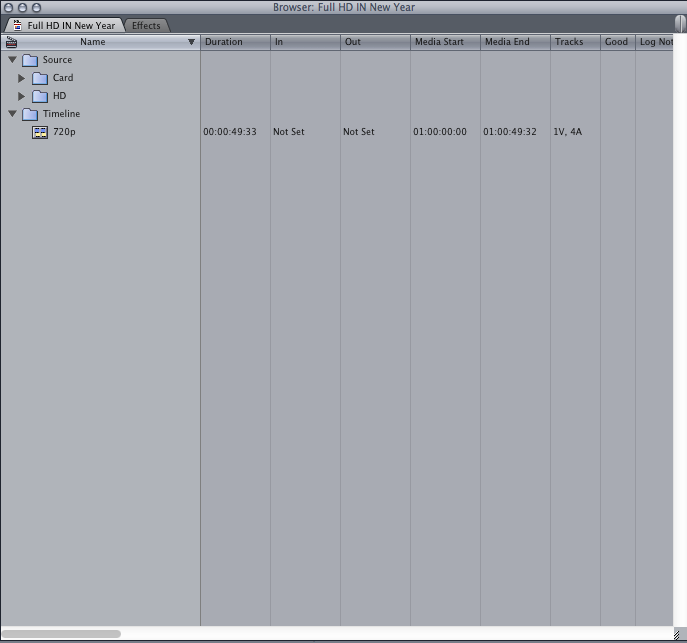The height and width of the screenshot is (643, 687).
Task: Click the clapperboard icon in Name header
Action: point(11,42)
